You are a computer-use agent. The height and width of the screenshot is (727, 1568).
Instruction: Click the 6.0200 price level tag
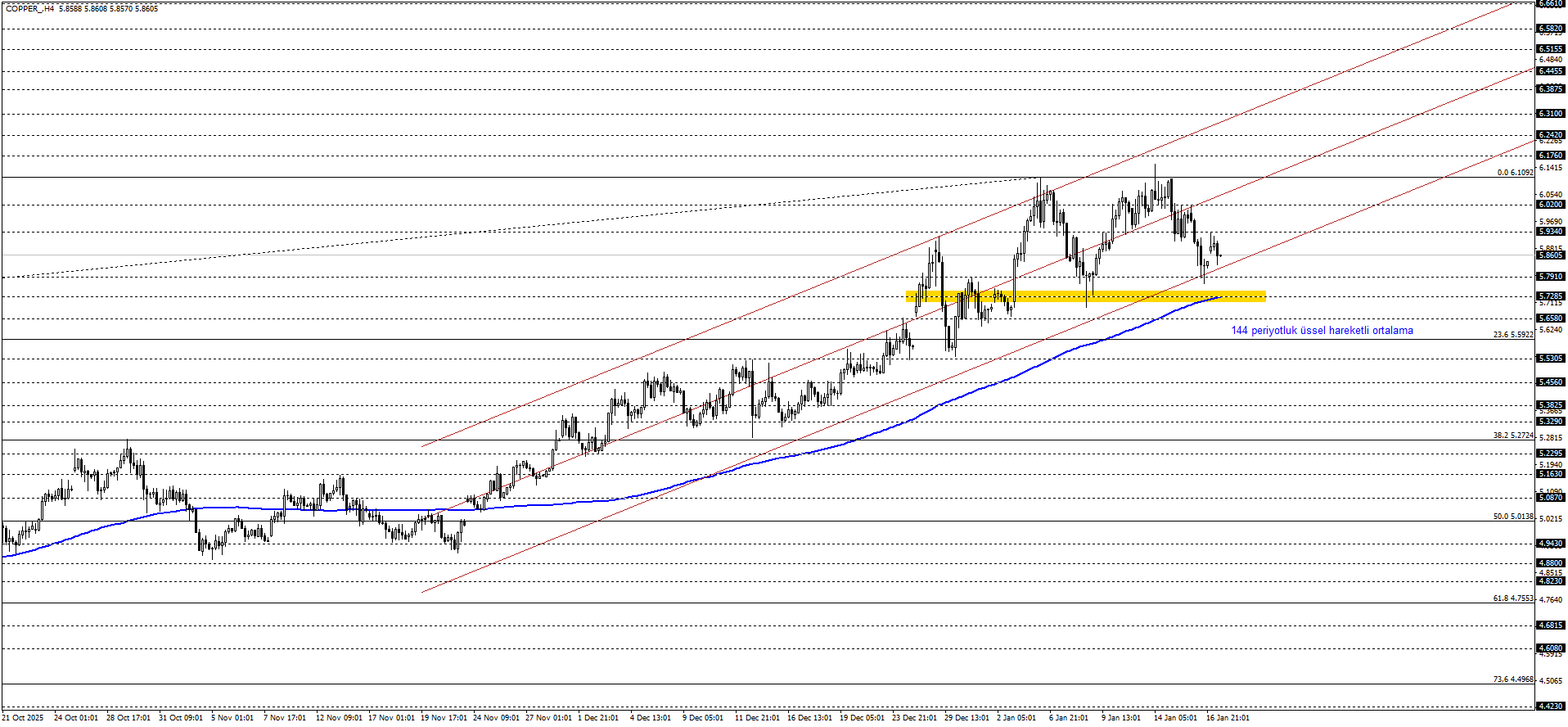coord(1551,205)
